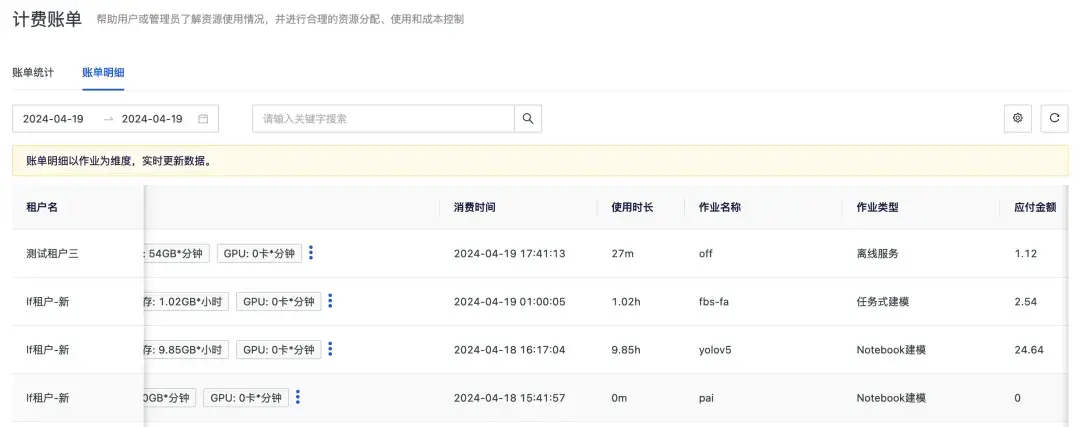Click 1.02GB*小时 memory tag
This screenshot has height=427, width=1080.
pyautogui.click(x=186, y=302)
